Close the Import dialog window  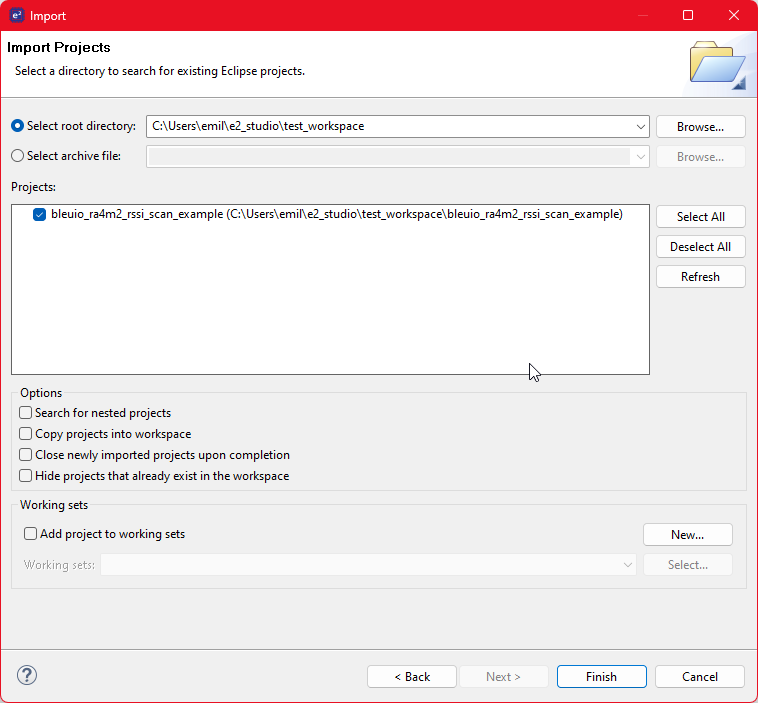point(734,16)
